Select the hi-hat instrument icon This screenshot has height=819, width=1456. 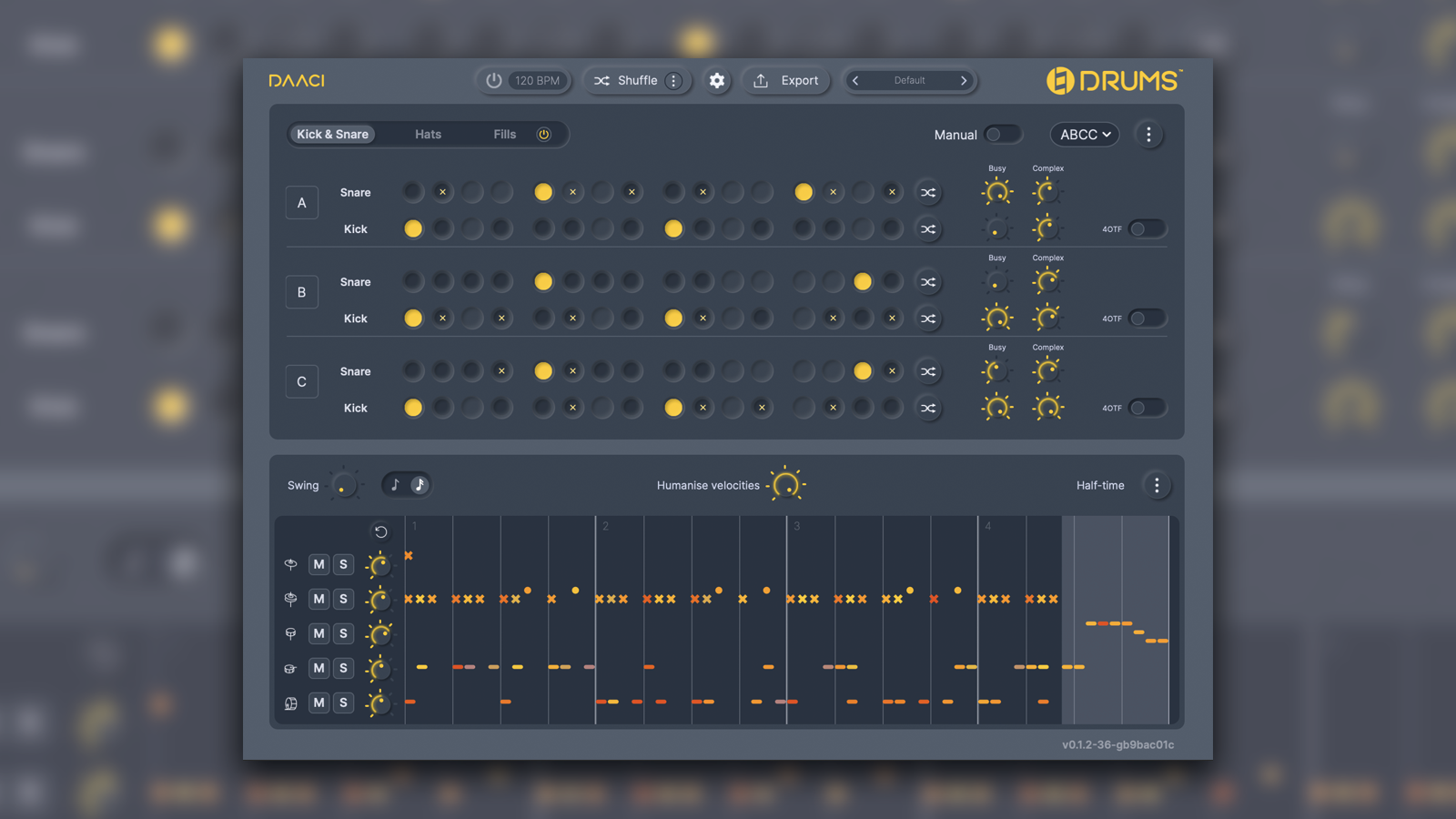[x=290, y=599]
